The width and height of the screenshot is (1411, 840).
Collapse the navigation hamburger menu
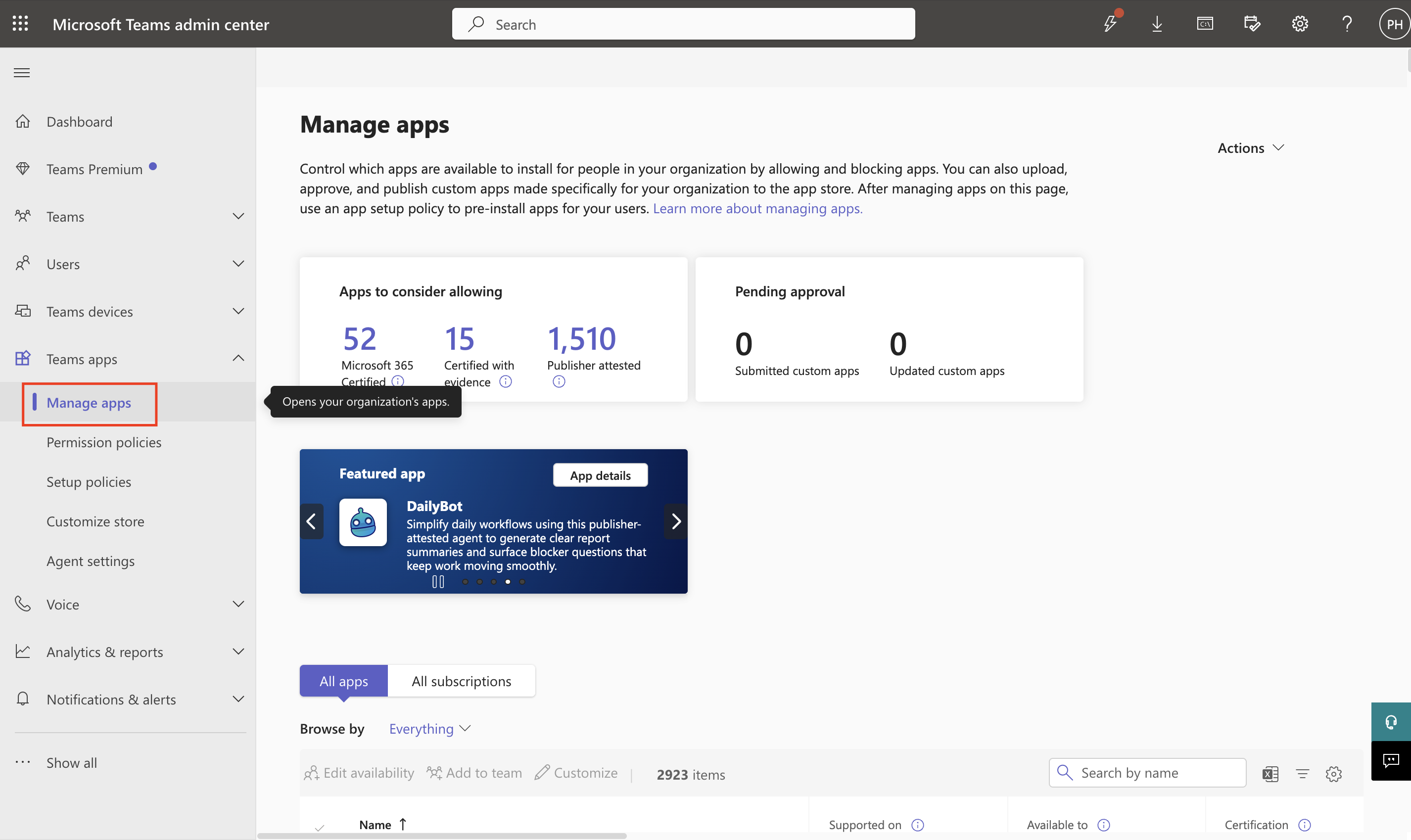[x=21, y=72]
